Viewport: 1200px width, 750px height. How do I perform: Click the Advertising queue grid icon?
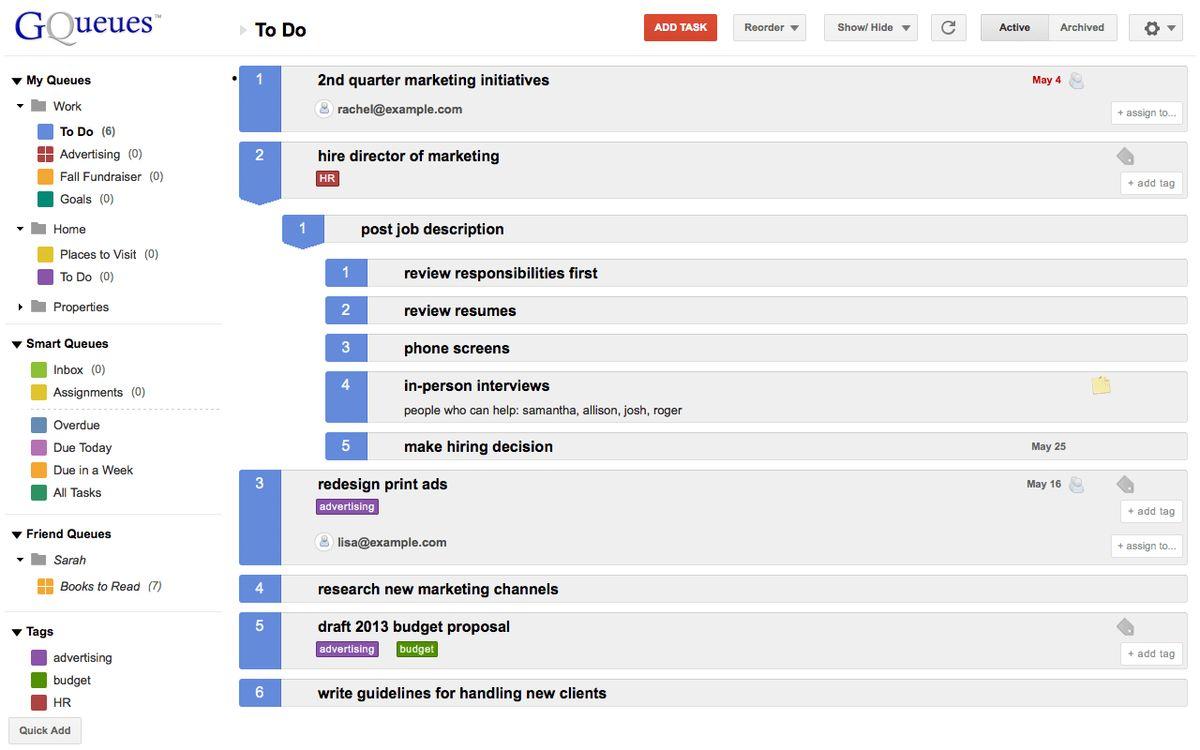pos(45,154)
